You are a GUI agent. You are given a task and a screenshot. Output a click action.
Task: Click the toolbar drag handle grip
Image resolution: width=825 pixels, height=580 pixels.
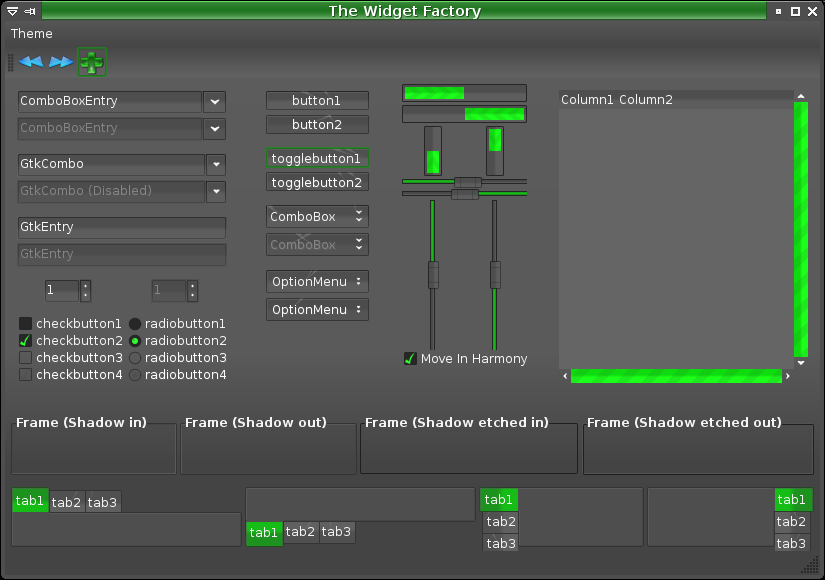pyautogui.click(x=10, y=62)
